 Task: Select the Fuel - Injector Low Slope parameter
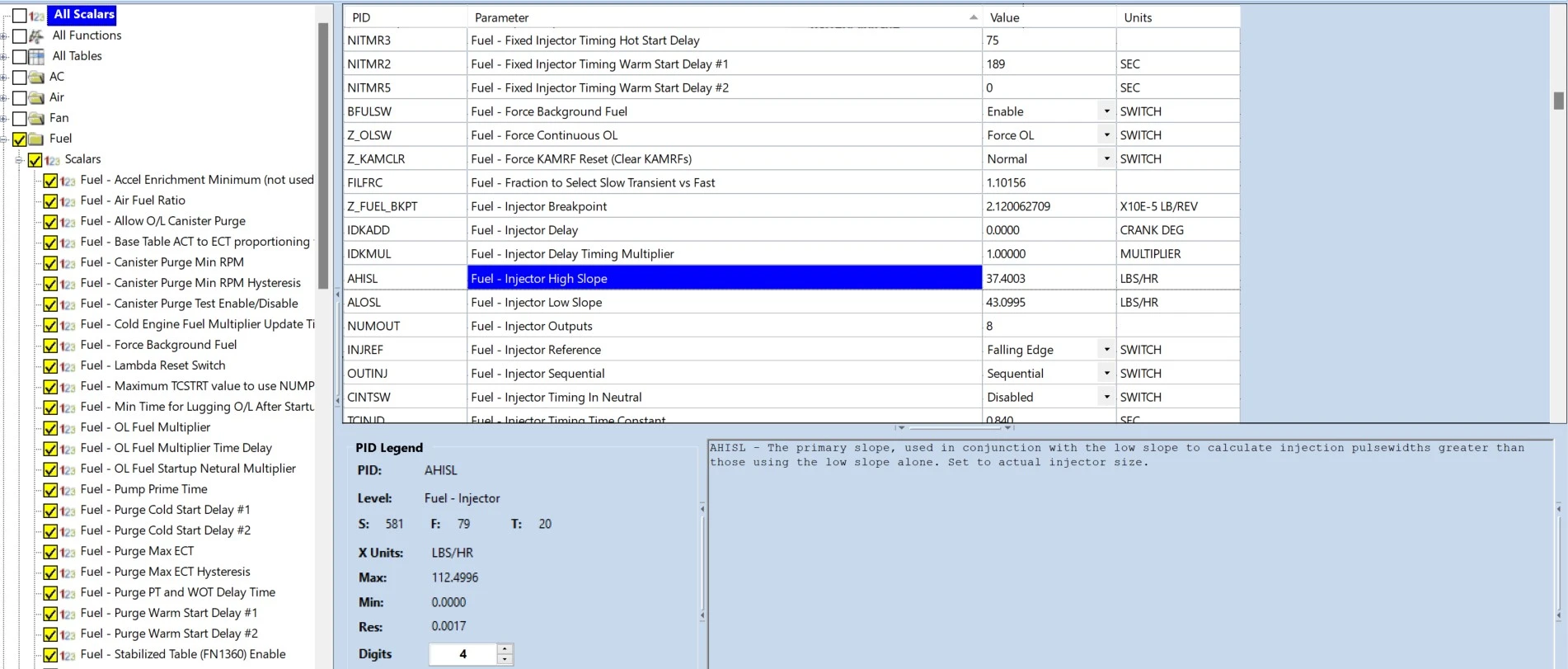pos(725,303)
